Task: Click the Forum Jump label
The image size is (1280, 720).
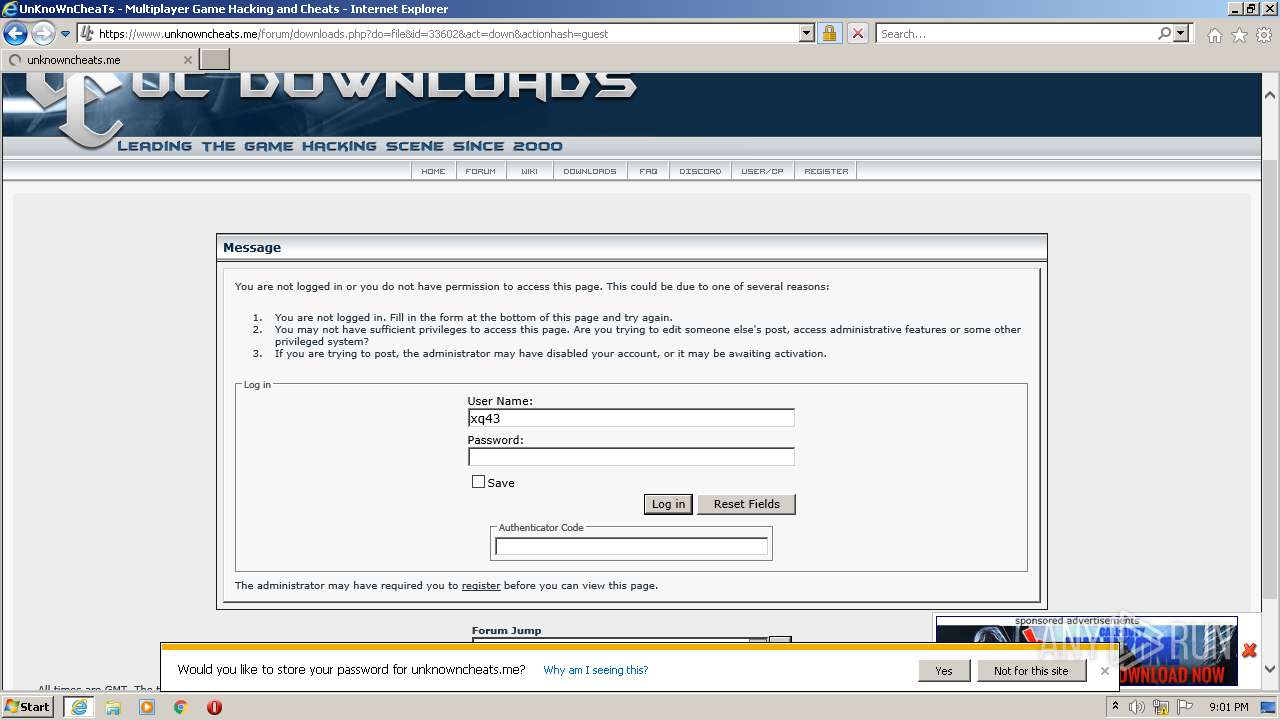Action: tap(506, 630)
